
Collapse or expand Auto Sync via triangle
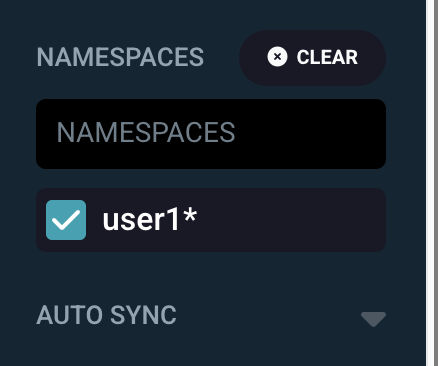coord(373,319)
